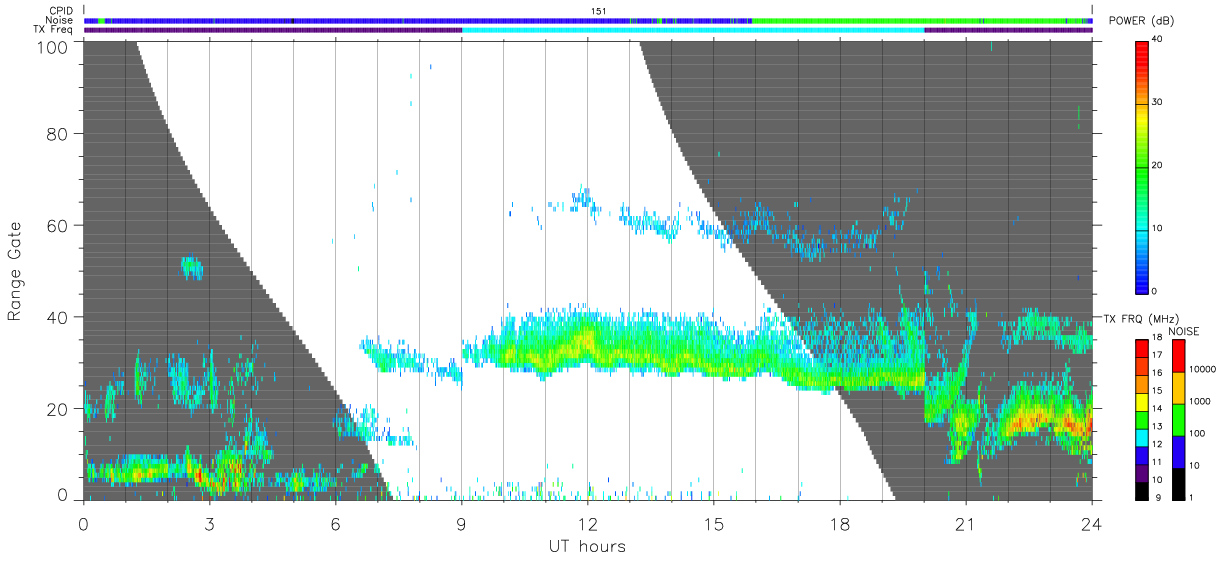Click the "13" label on the TX FRQ scale
The image size is (1228, 567).
click(x=1159, y=427)
